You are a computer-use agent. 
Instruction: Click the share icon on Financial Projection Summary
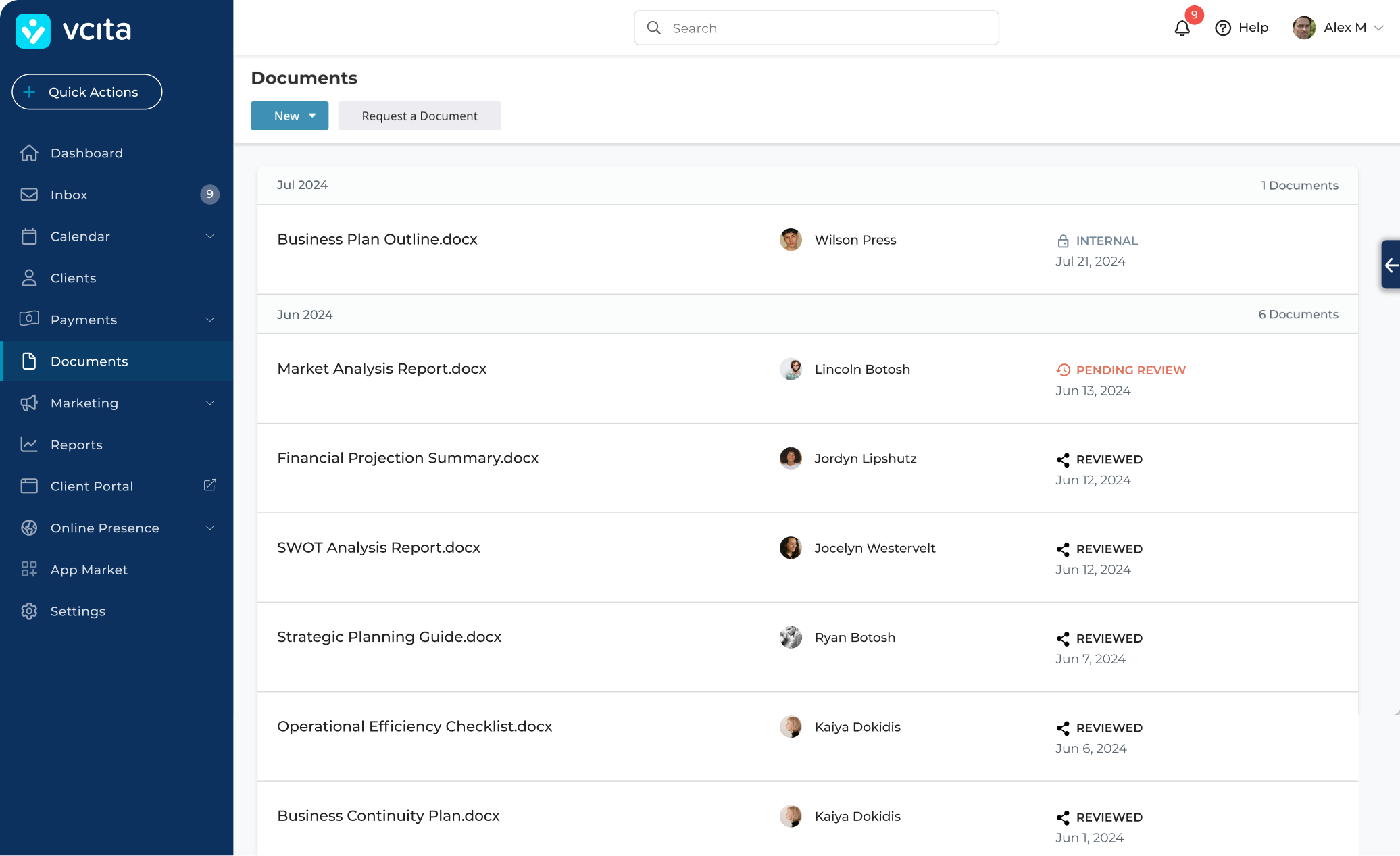click(x=1063, y=460)
